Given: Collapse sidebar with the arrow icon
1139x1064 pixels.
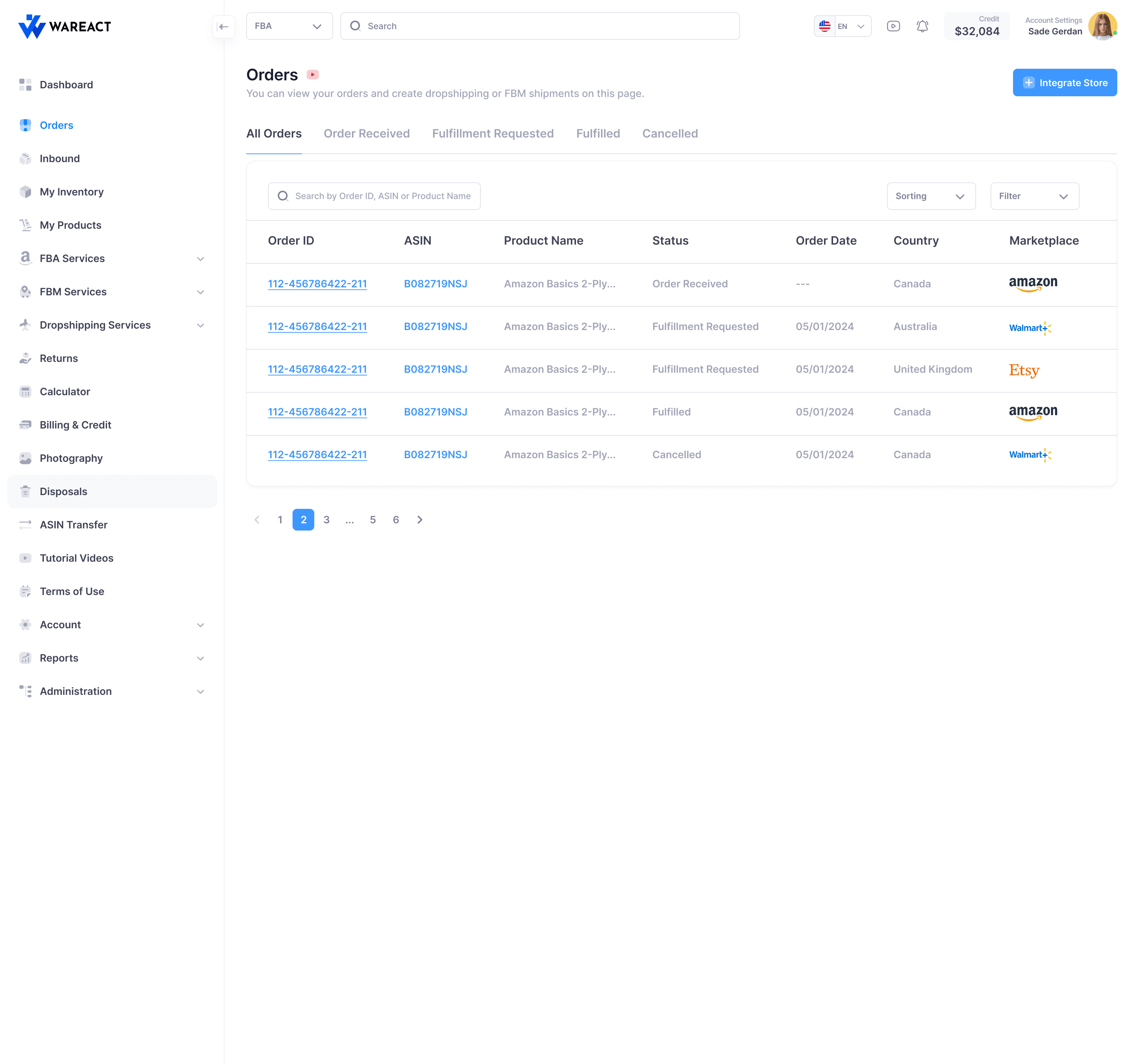Looking at the screenshot, I should point(223,26).
